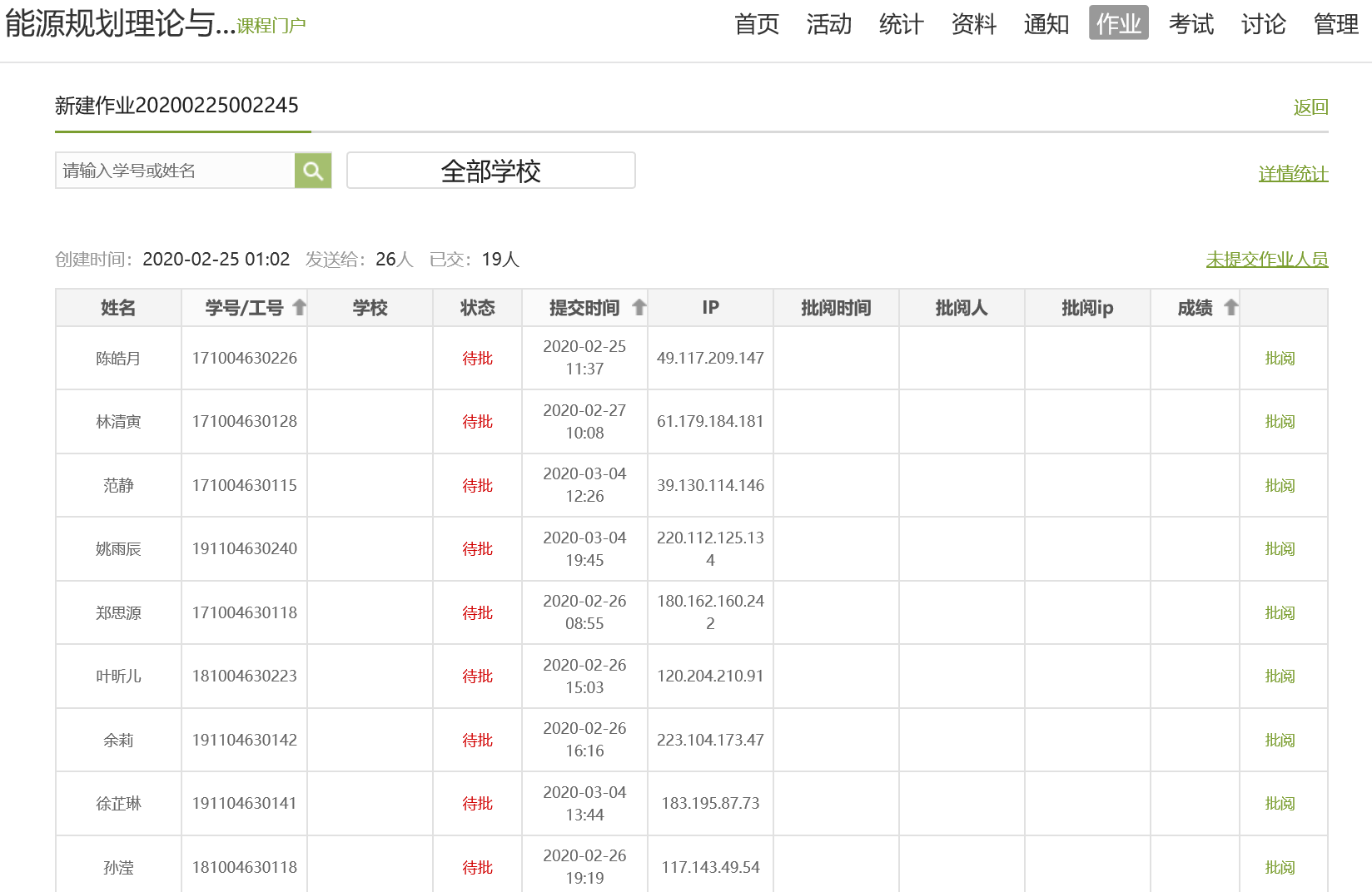Grade 范静's submission via 批阅

1280,486
